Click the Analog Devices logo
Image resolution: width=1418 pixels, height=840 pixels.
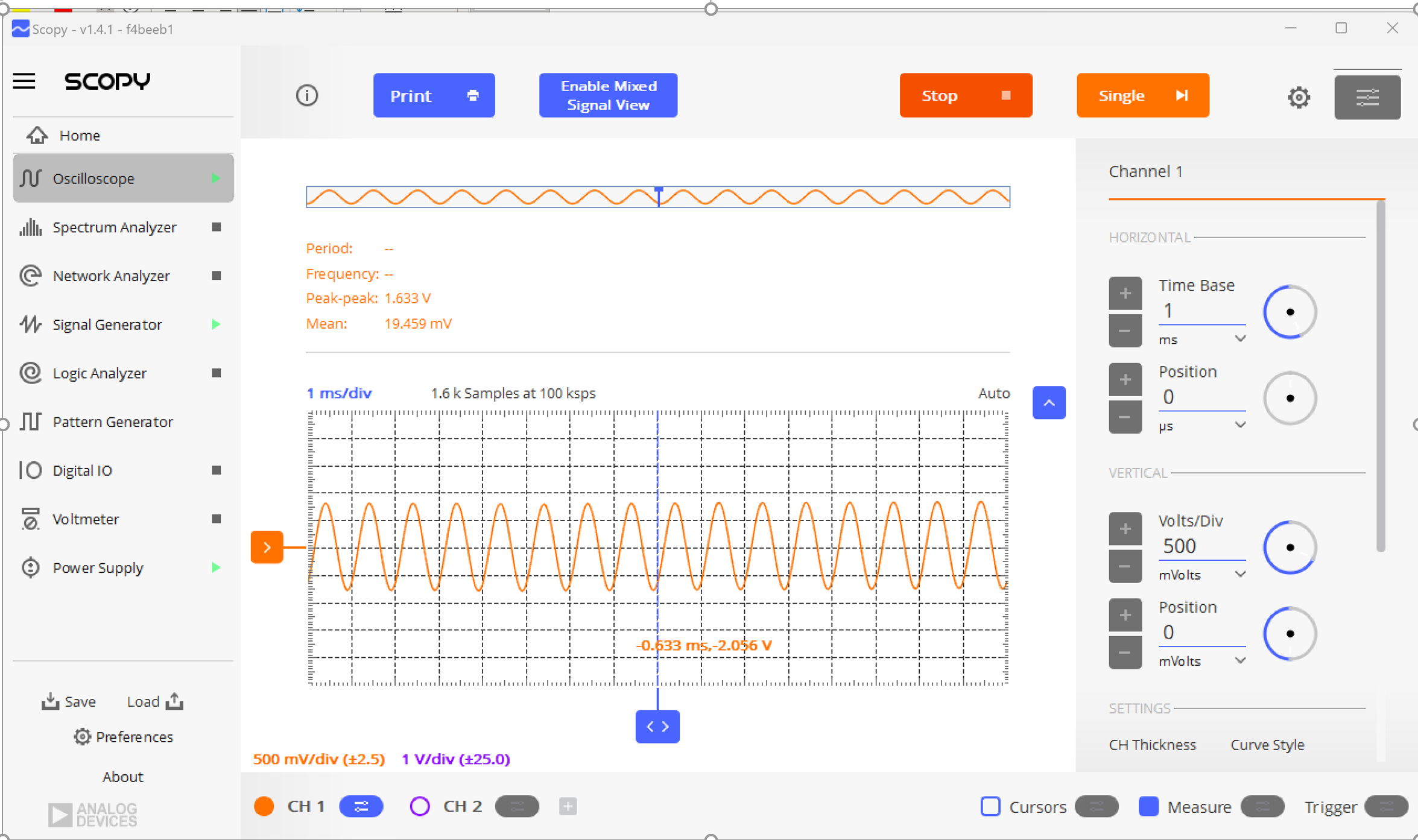coord(93,815)
